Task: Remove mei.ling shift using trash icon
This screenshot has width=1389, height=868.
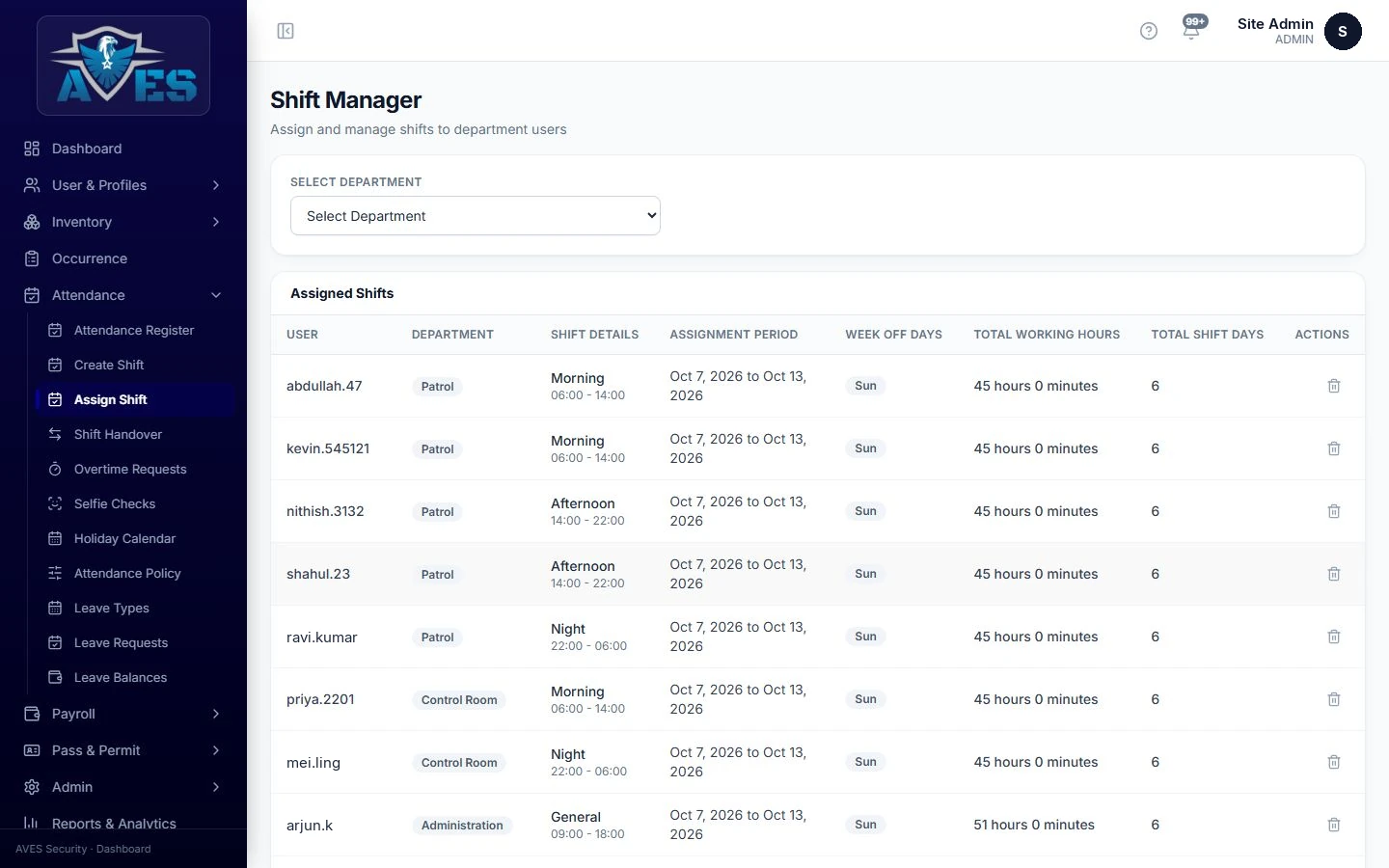Action: (1334, 762)
